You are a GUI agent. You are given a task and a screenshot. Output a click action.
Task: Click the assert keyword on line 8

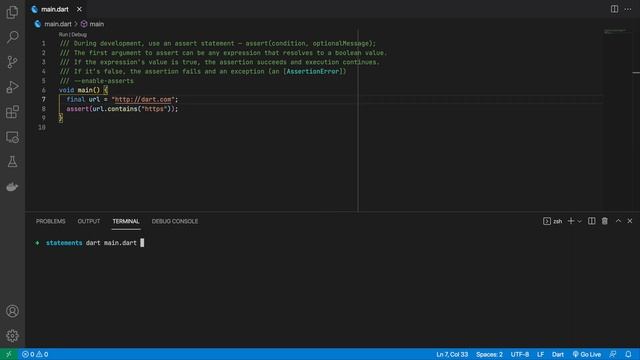click(x=78, y=109)
